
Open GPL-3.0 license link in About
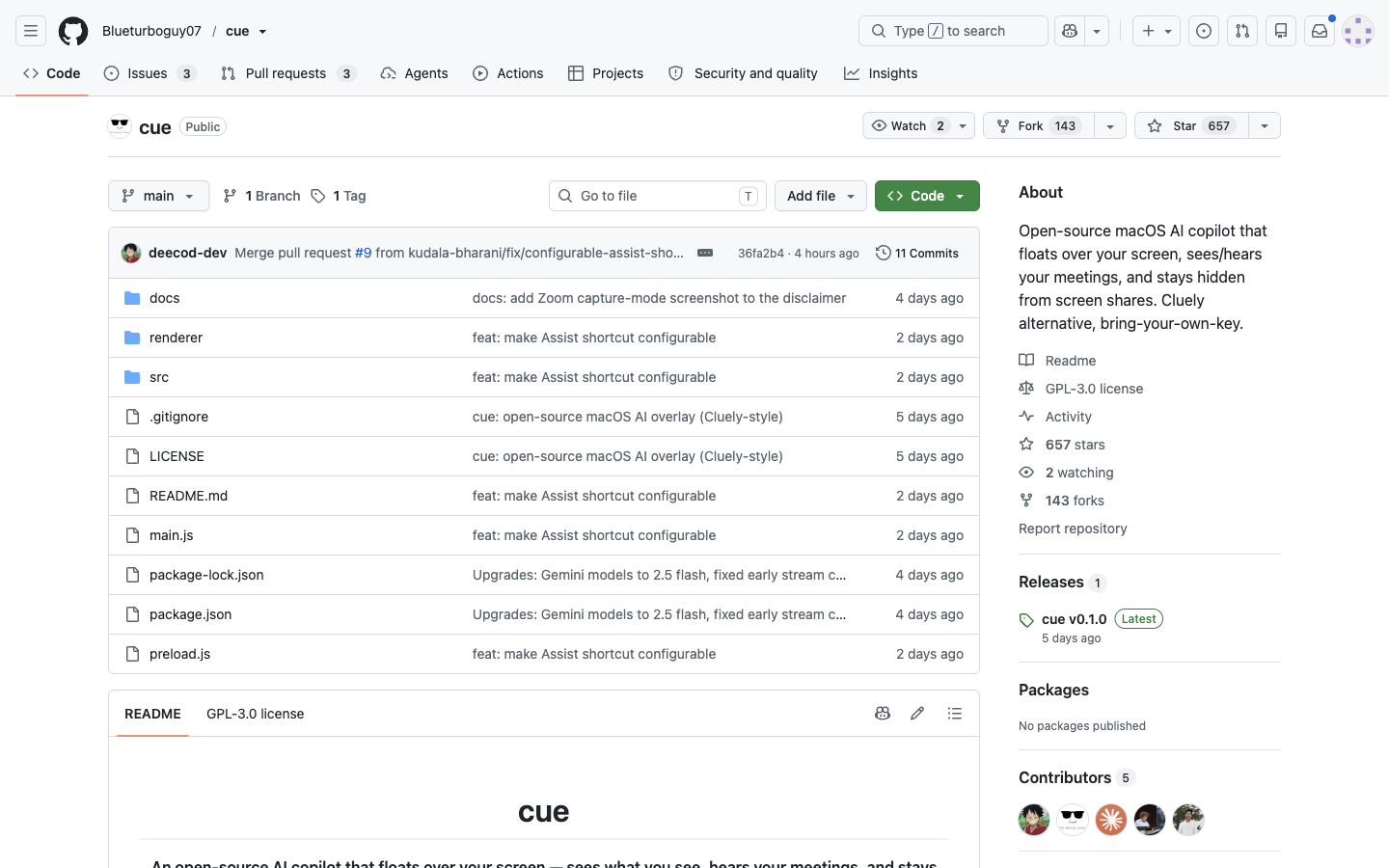click(x=1080, y=389)
